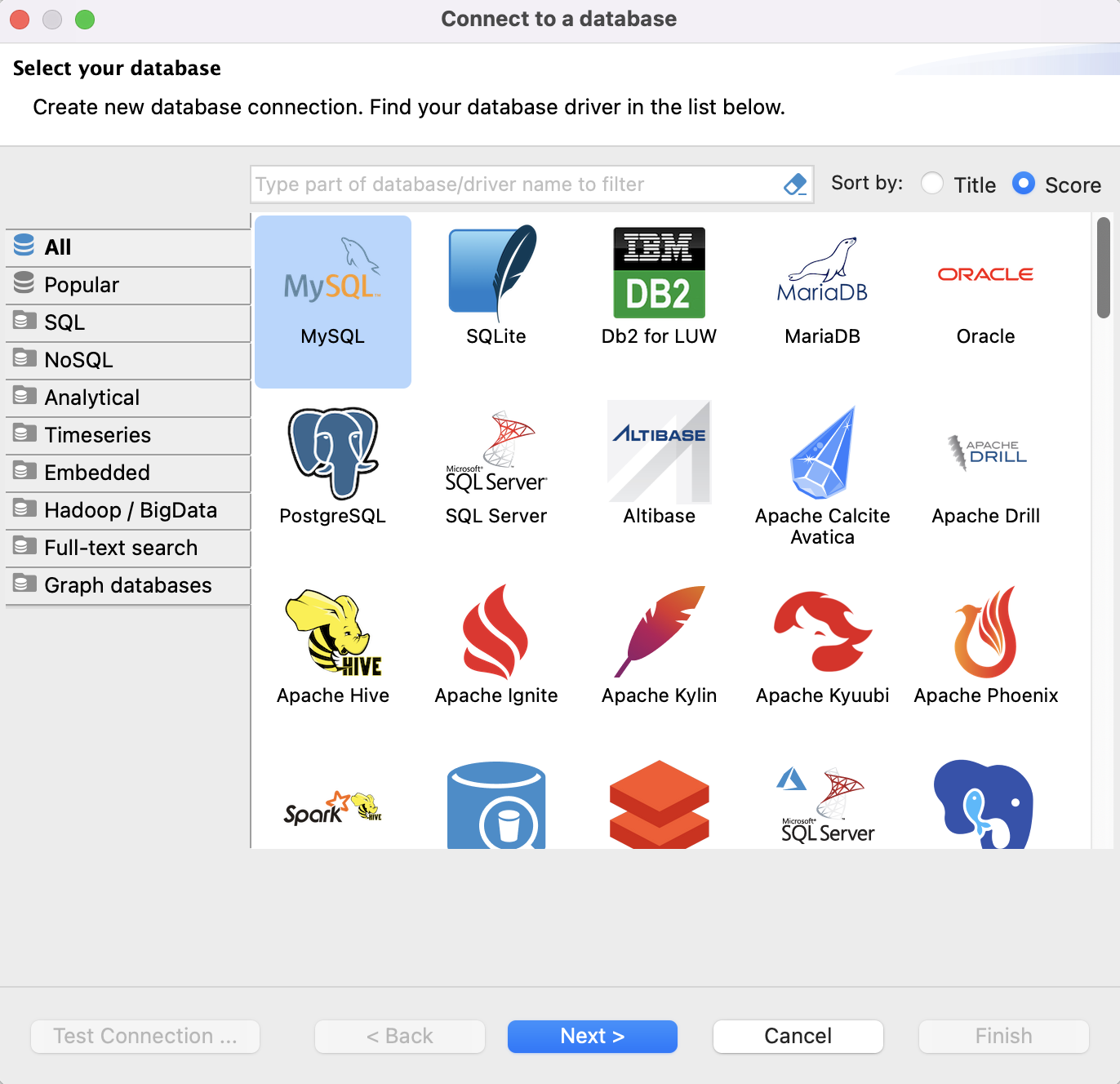
Task: Open the Graph databases category
Action: (x=127, y=585)
